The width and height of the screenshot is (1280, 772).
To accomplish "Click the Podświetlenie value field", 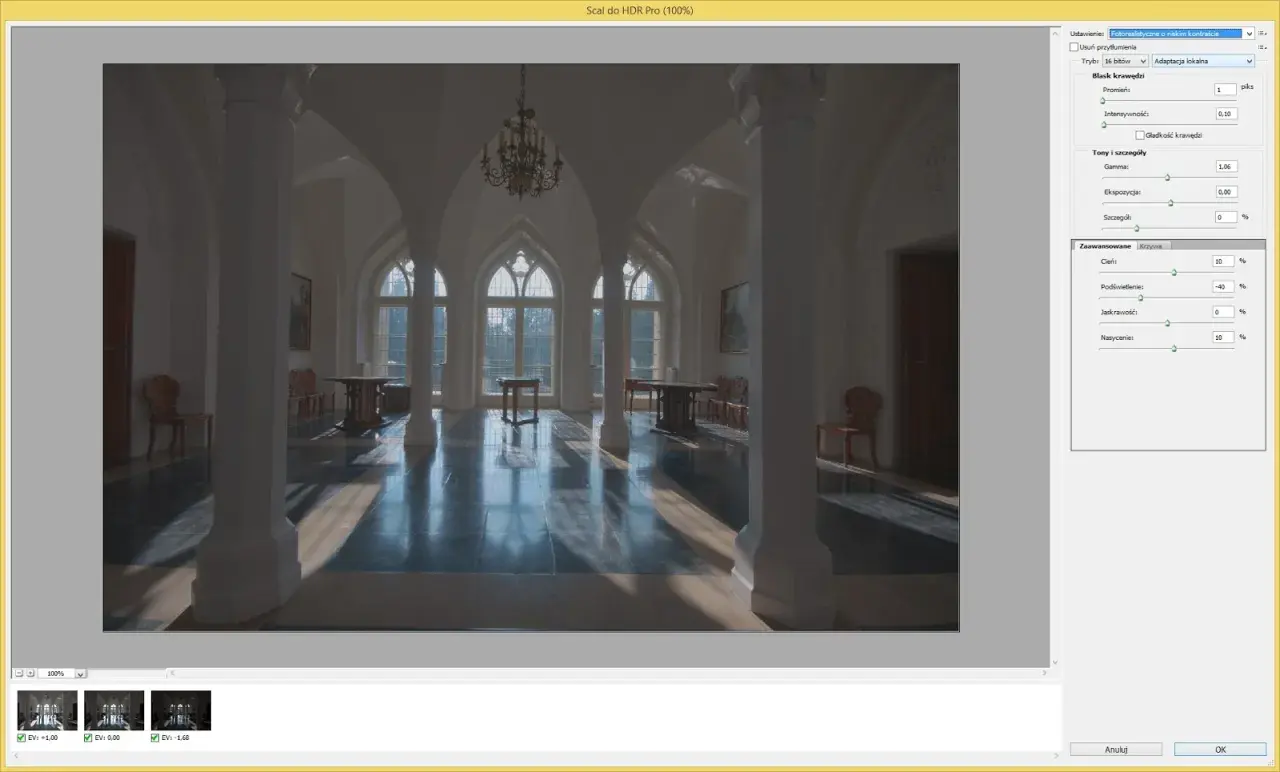I will 1223,286.
